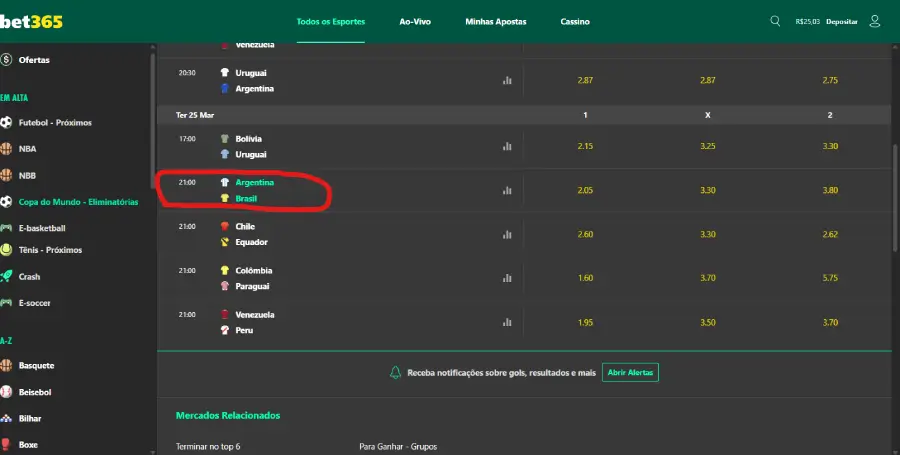Click the gamepad icon beside E-soccer
This screenshot has height=455, width=900.
click(6, 302)
